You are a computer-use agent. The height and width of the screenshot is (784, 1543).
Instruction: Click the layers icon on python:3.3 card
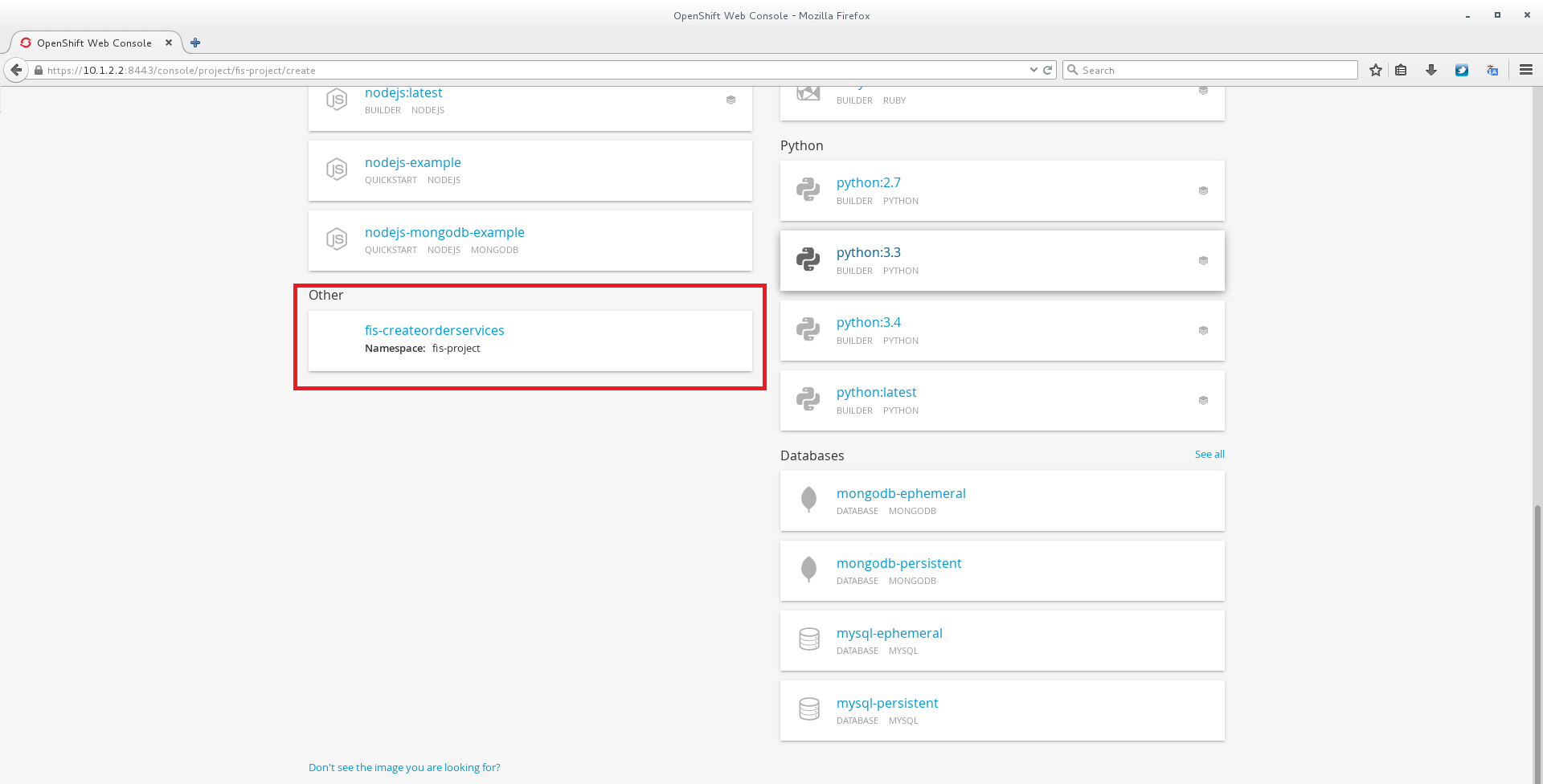pos(1203,261)
